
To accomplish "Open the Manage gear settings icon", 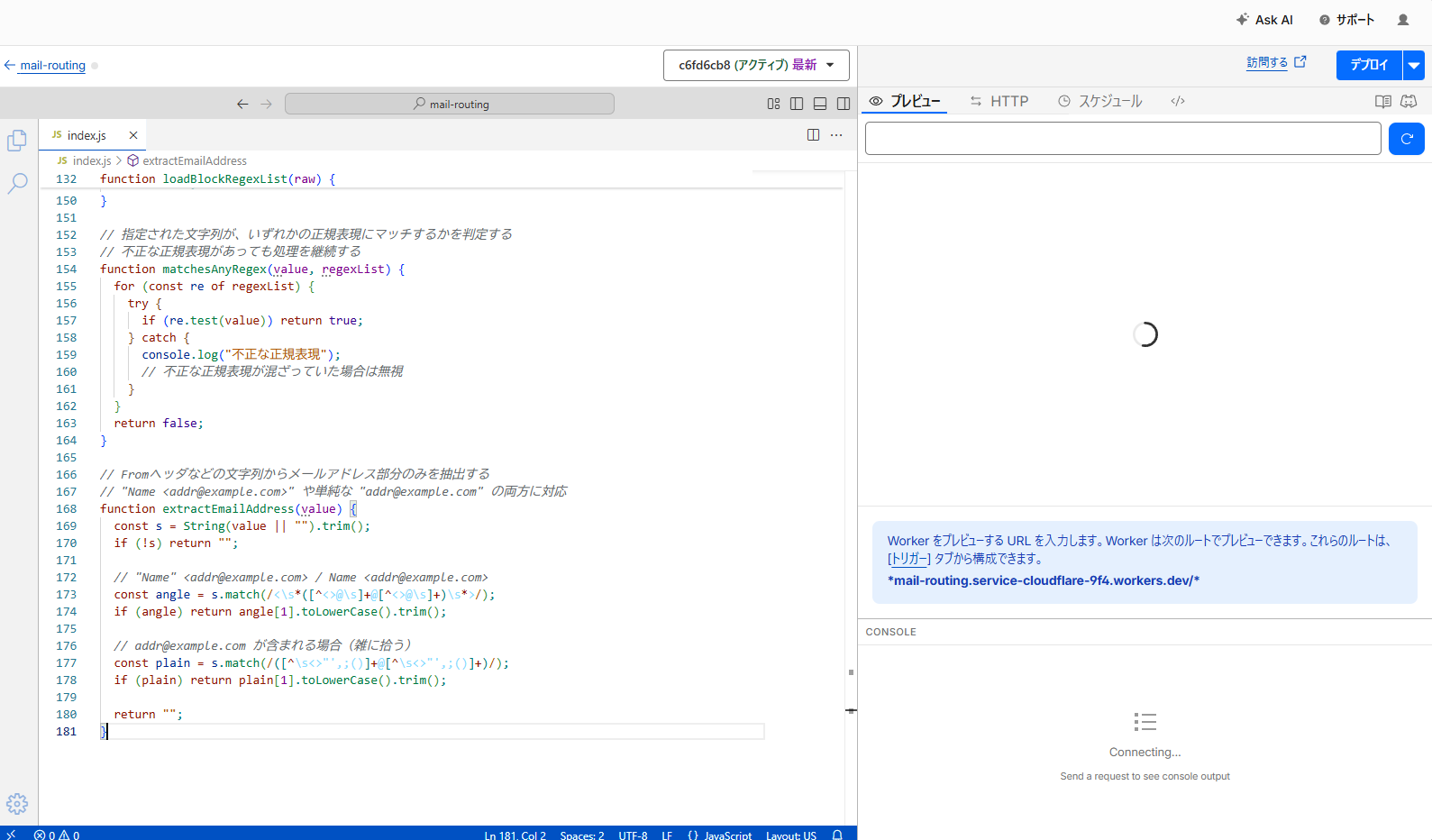I will pos(17,804).
